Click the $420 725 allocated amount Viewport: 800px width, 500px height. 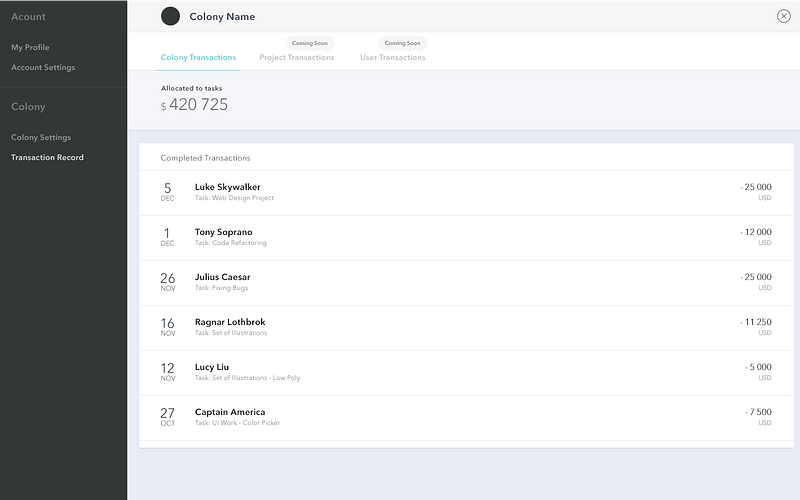[198, 105]
